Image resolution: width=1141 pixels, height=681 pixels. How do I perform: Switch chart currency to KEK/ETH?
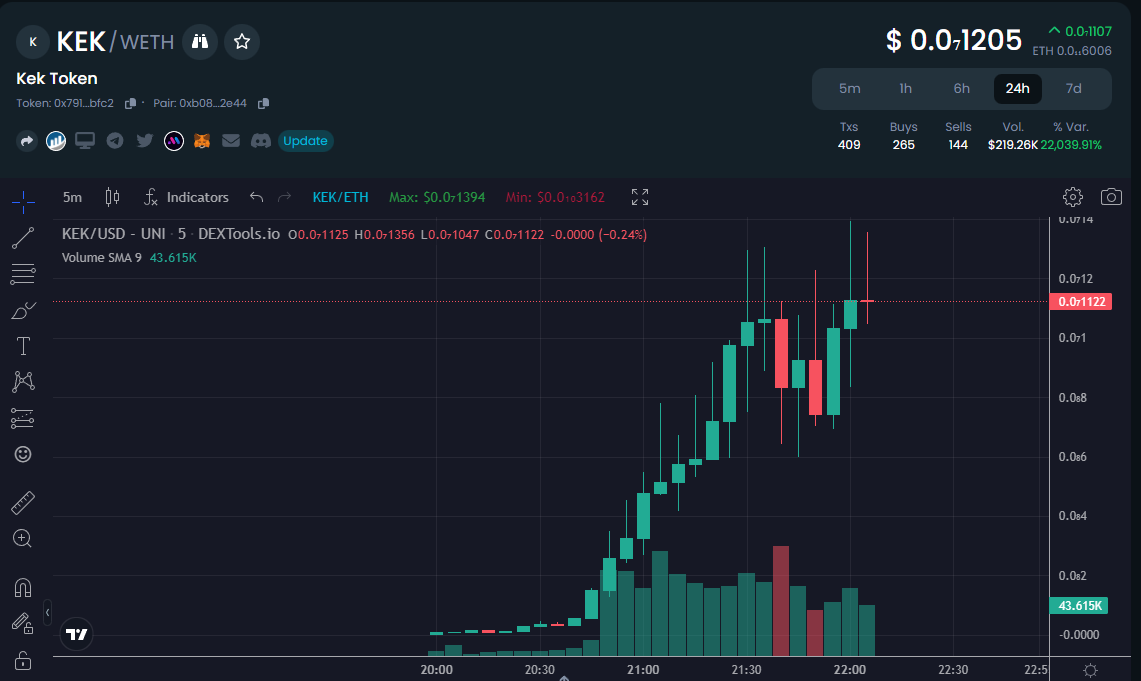point(340,197)
